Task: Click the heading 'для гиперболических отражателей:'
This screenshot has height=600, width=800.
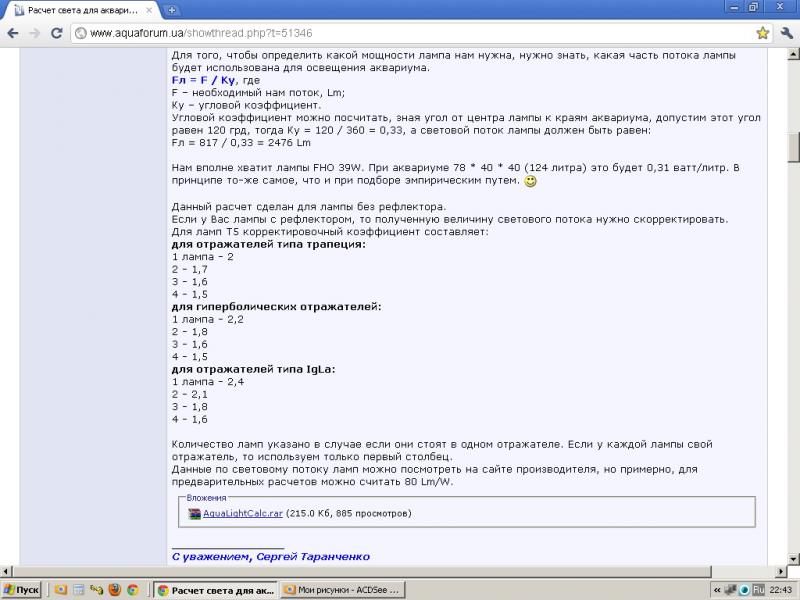Action: click(x=277, y=307)
